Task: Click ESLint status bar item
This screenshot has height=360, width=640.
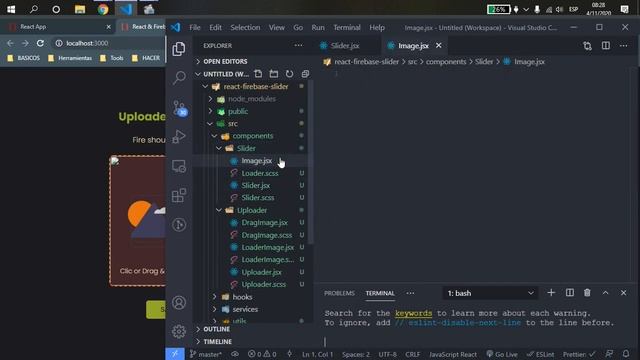Action: (540, 354)
